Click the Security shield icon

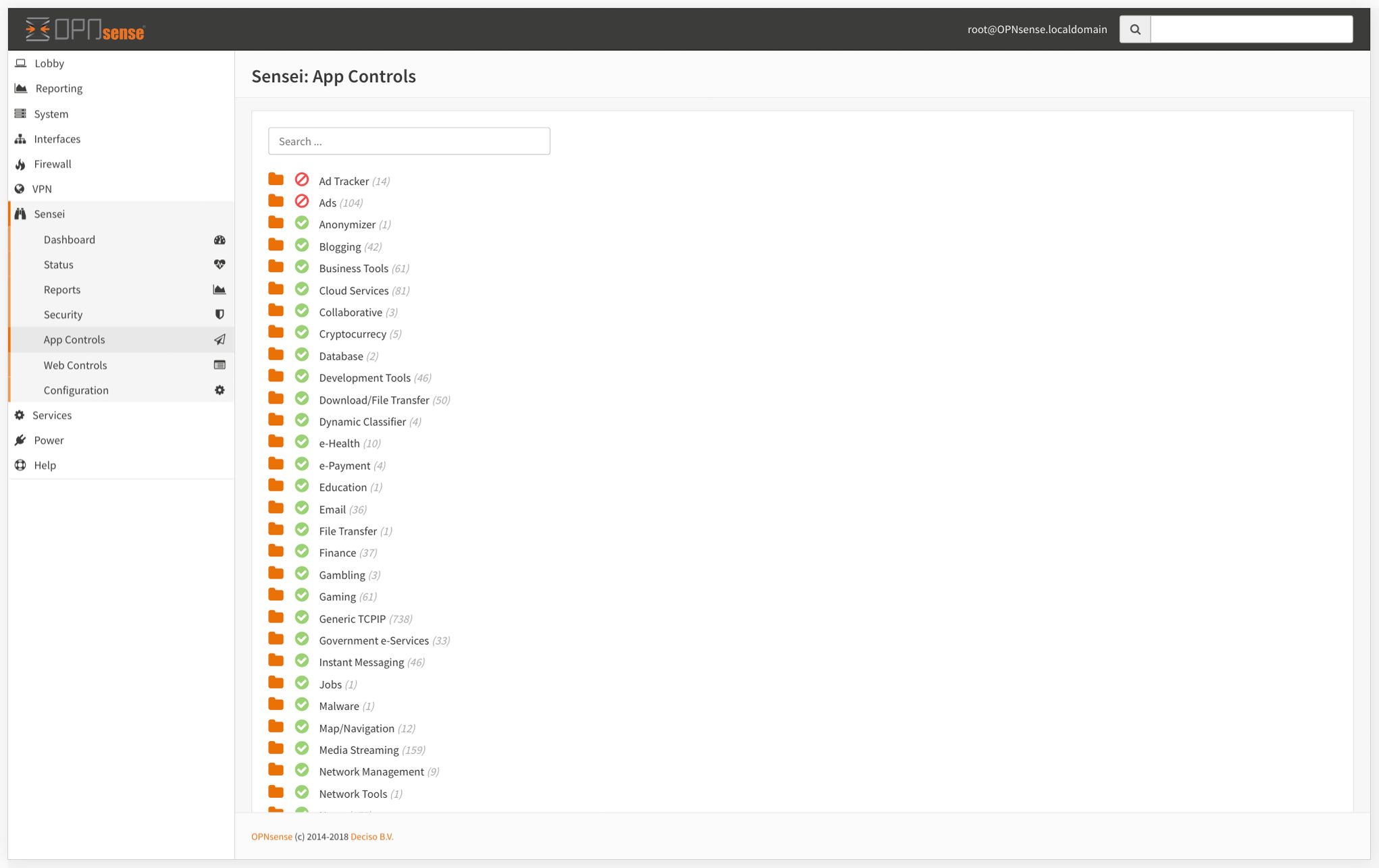click(x=219, y=315)
